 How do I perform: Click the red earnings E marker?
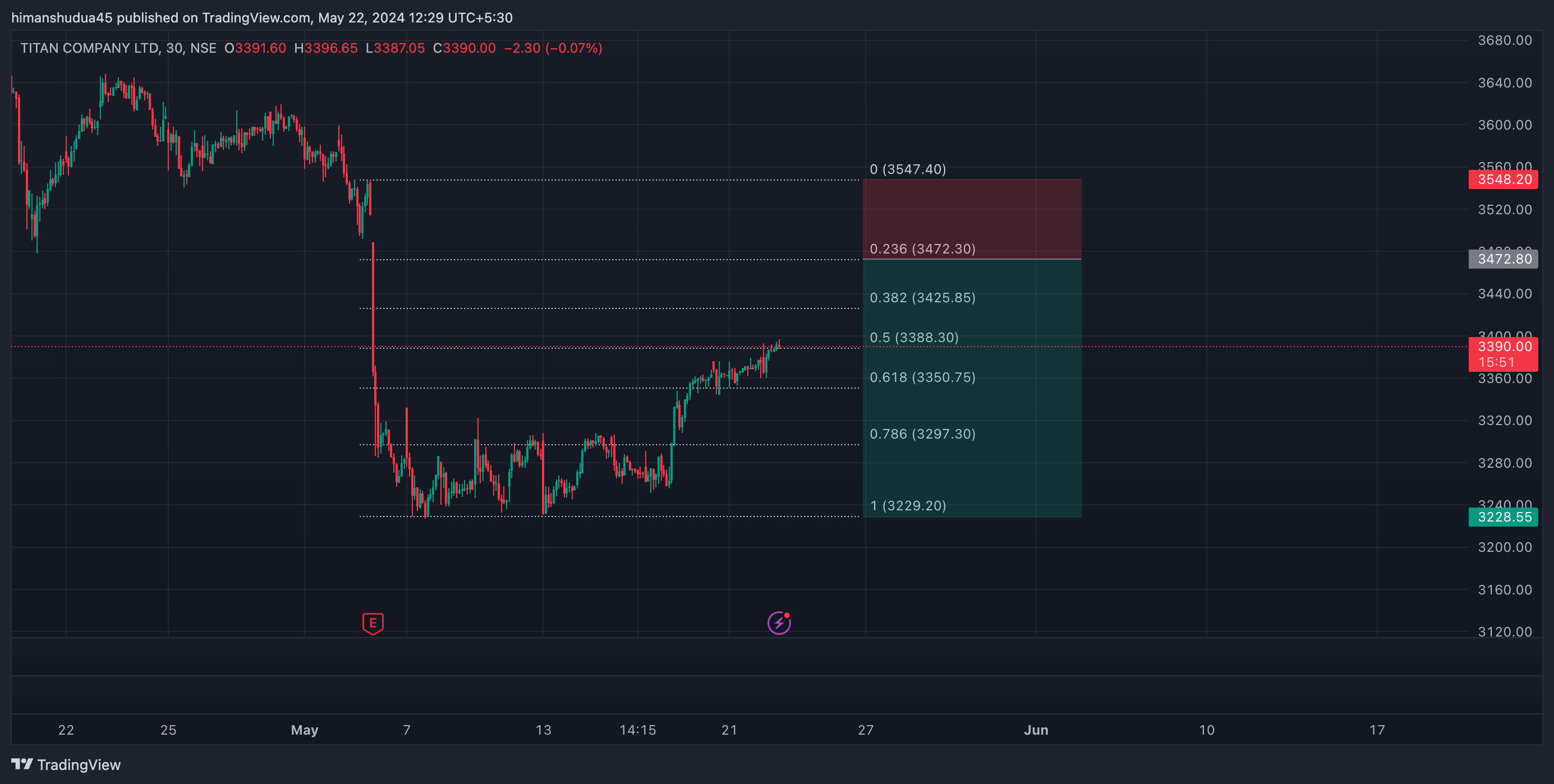(373, 623)
